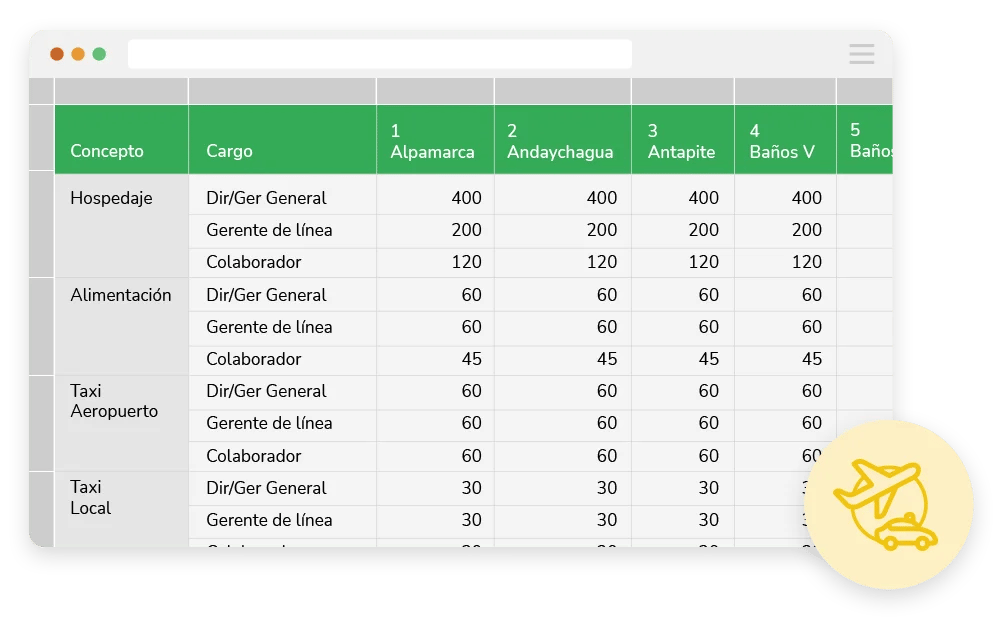Click Antapite 60 for Alimentación Gerente de línea
1000x626 pixels.
pos(683,328)
